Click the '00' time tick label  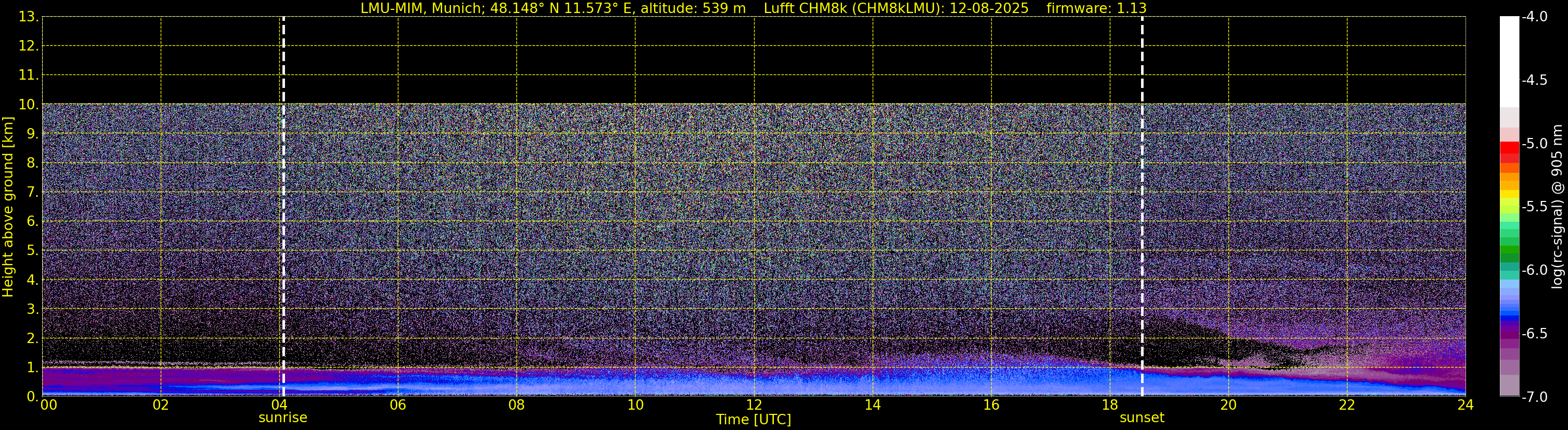(49, 405)
